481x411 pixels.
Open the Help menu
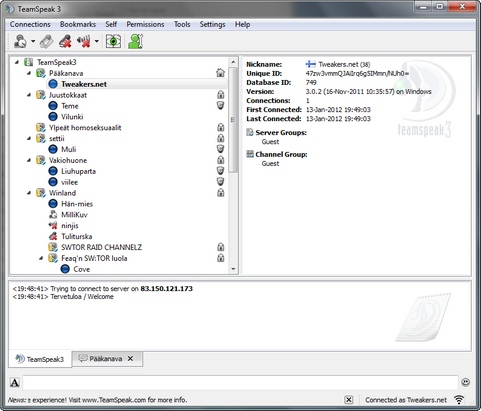coord(242,24)
